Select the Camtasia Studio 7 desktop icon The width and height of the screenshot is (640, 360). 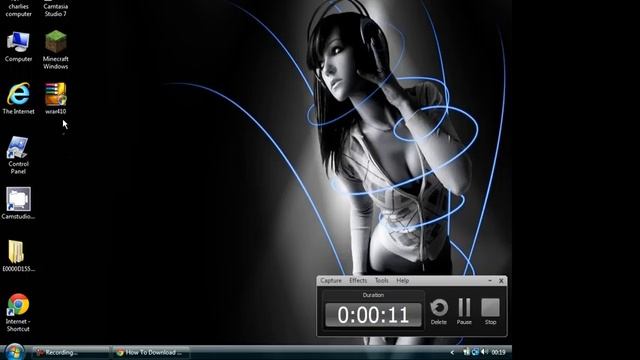(56, 9)
